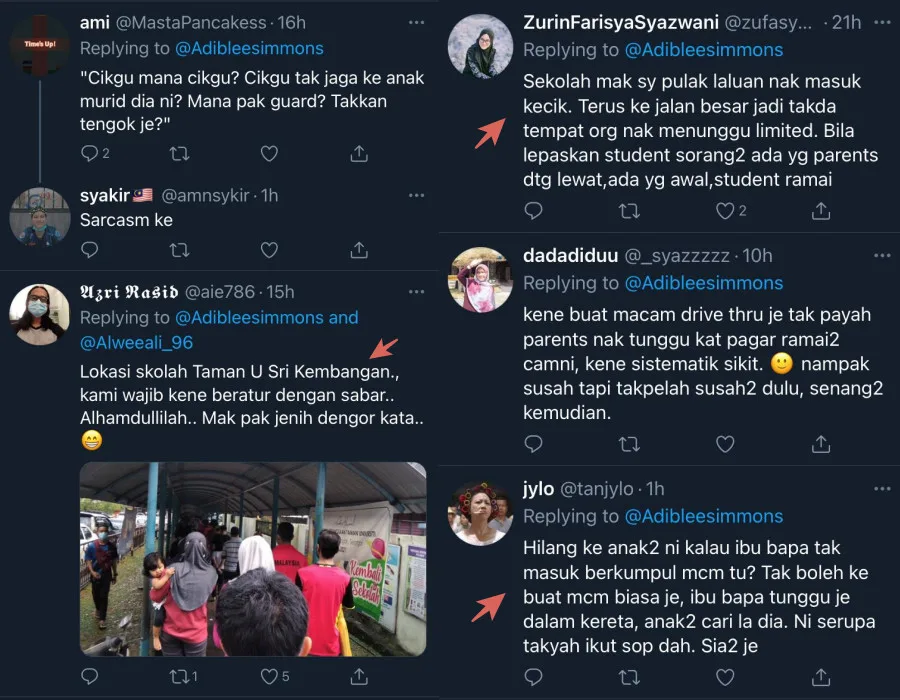Screen dimensions: 900x700
Task: Retweet syakir's "Sarcasm ke" tweet
Action: [180, 250]
